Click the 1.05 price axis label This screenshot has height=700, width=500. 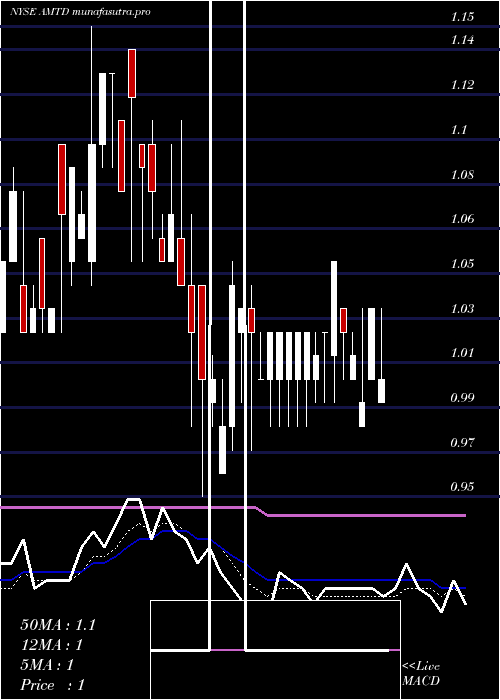click(462, 263)
